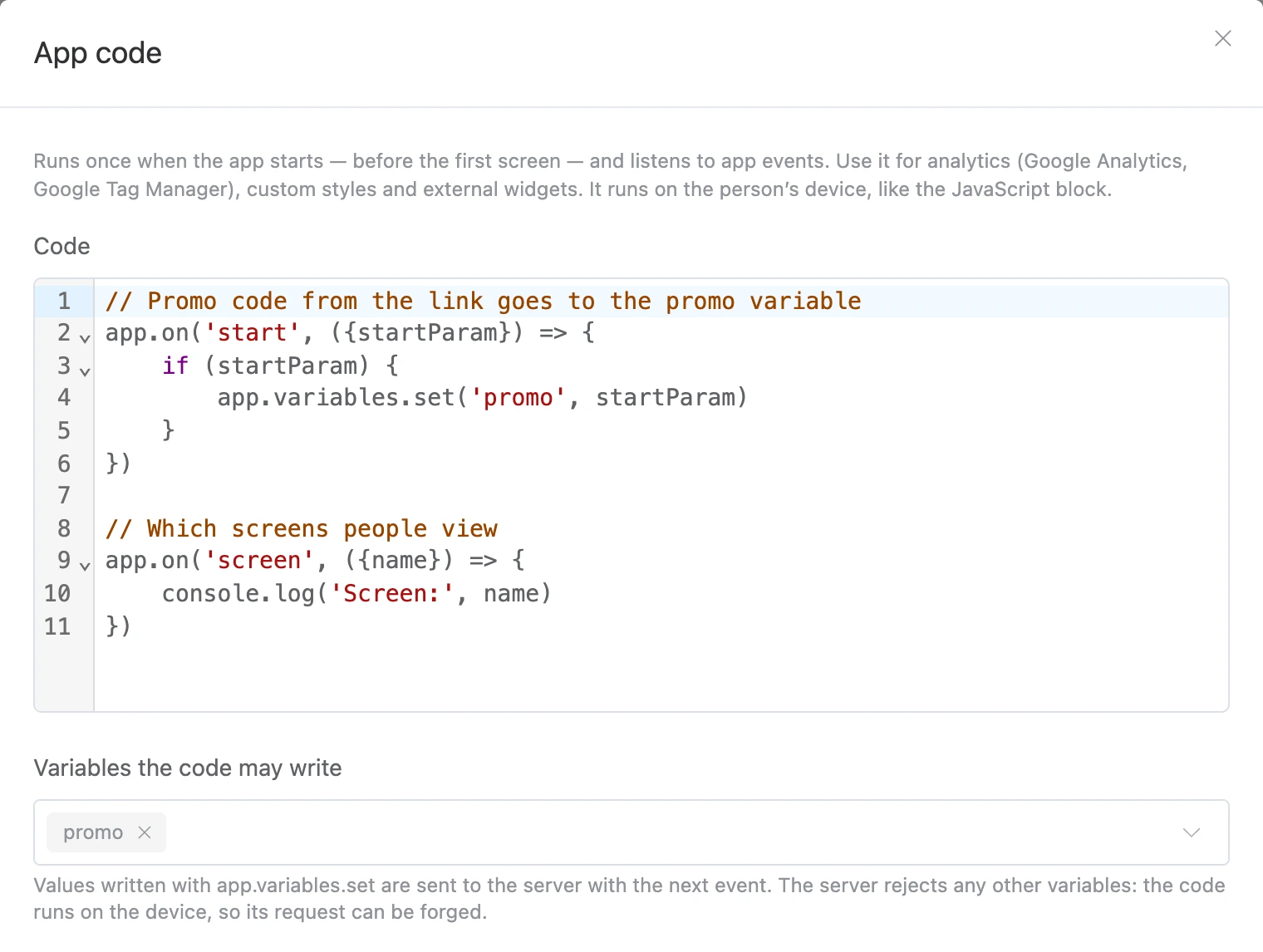Click the 'Which screens people view' comment

pos(302,528)
